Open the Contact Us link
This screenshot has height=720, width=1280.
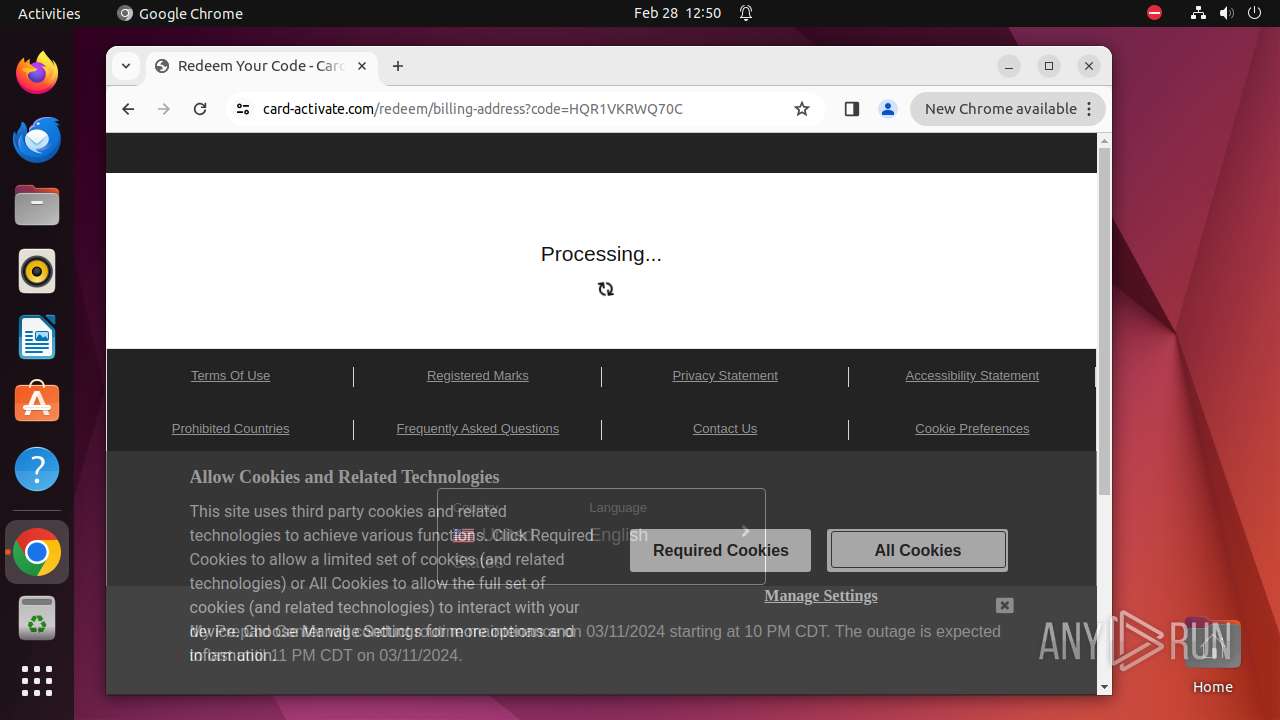[x=725, y=429]
